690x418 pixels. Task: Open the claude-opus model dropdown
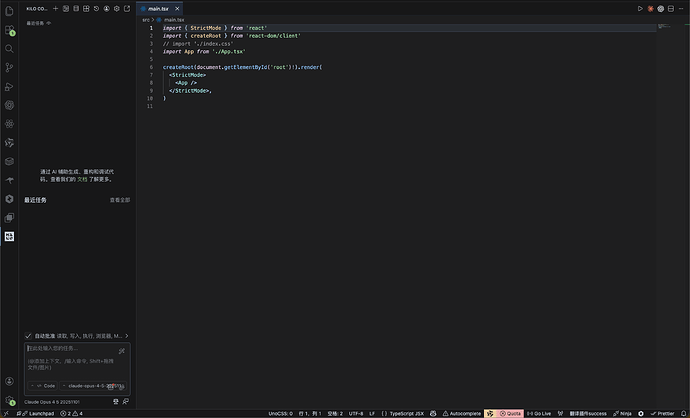pos(93,386)
